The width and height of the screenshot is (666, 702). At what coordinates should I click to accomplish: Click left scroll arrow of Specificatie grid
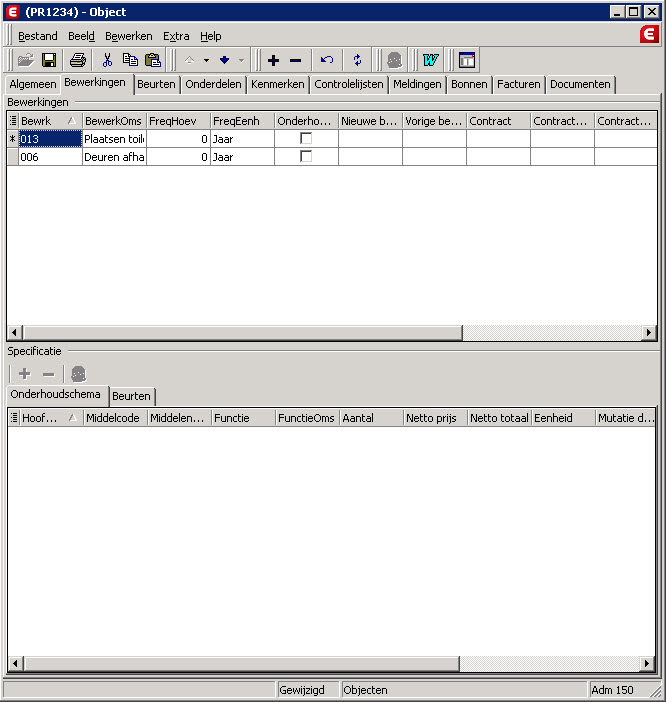15,664
